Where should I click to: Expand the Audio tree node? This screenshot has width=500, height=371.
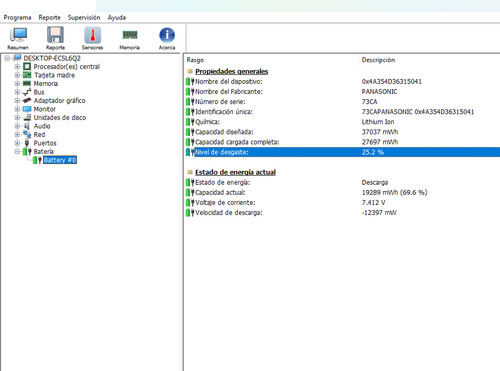tap(17, 126)
